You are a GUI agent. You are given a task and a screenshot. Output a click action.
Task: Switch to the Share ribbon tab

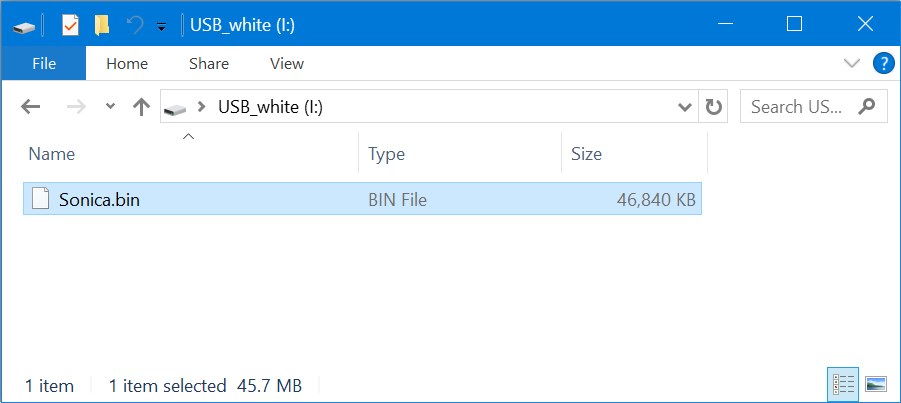[x=209, y=63]
